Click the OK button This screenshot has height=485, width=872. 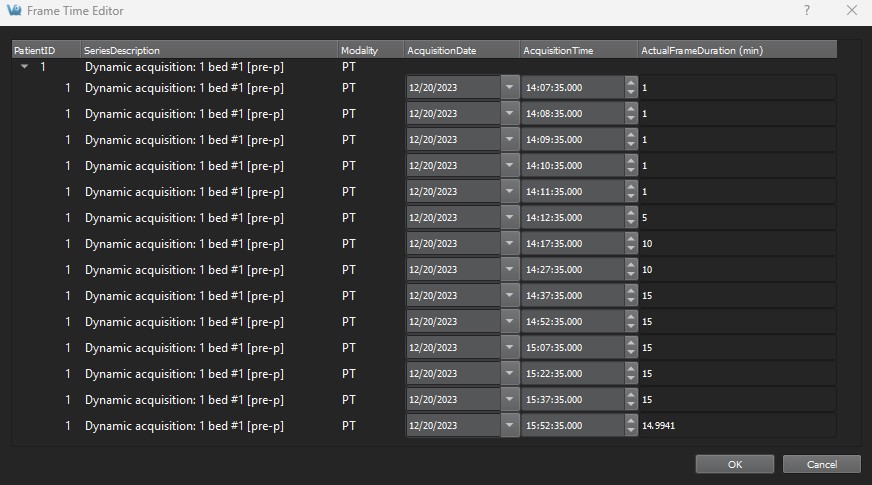(735, 464)
